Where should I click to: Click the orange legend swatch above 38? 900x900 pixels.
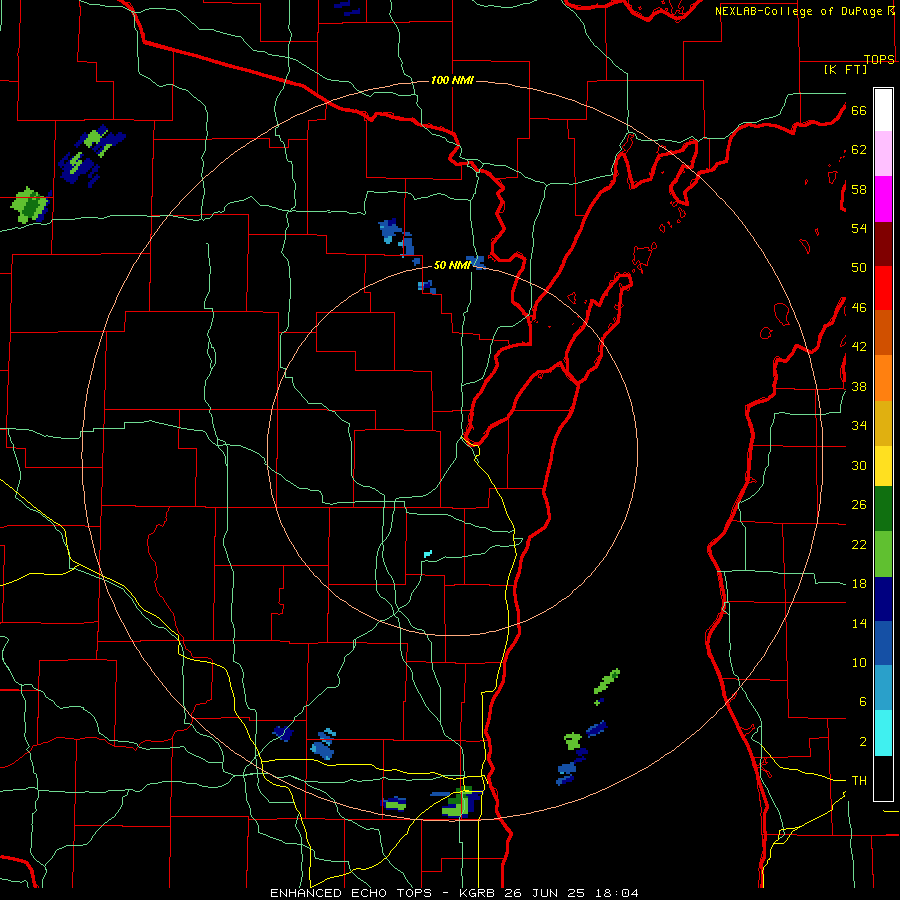click(x=883, y=378)
